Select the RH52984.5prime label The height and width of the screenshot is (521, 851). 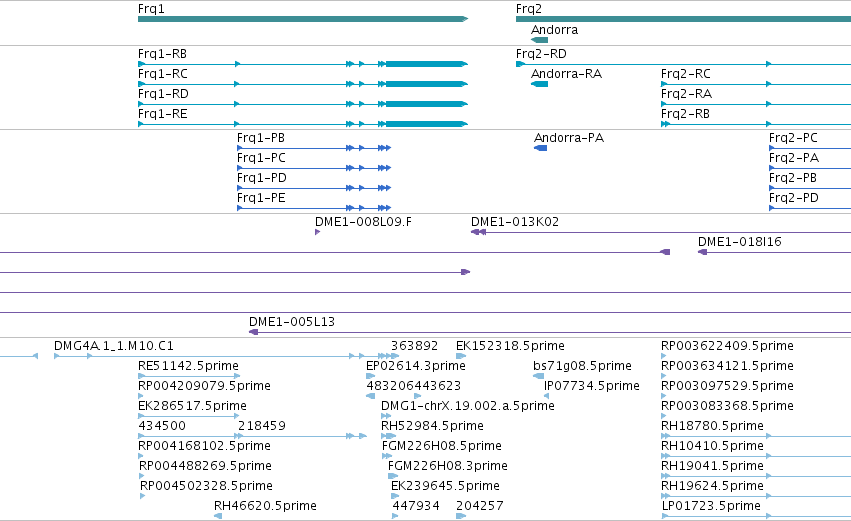(x=432, y=426)
